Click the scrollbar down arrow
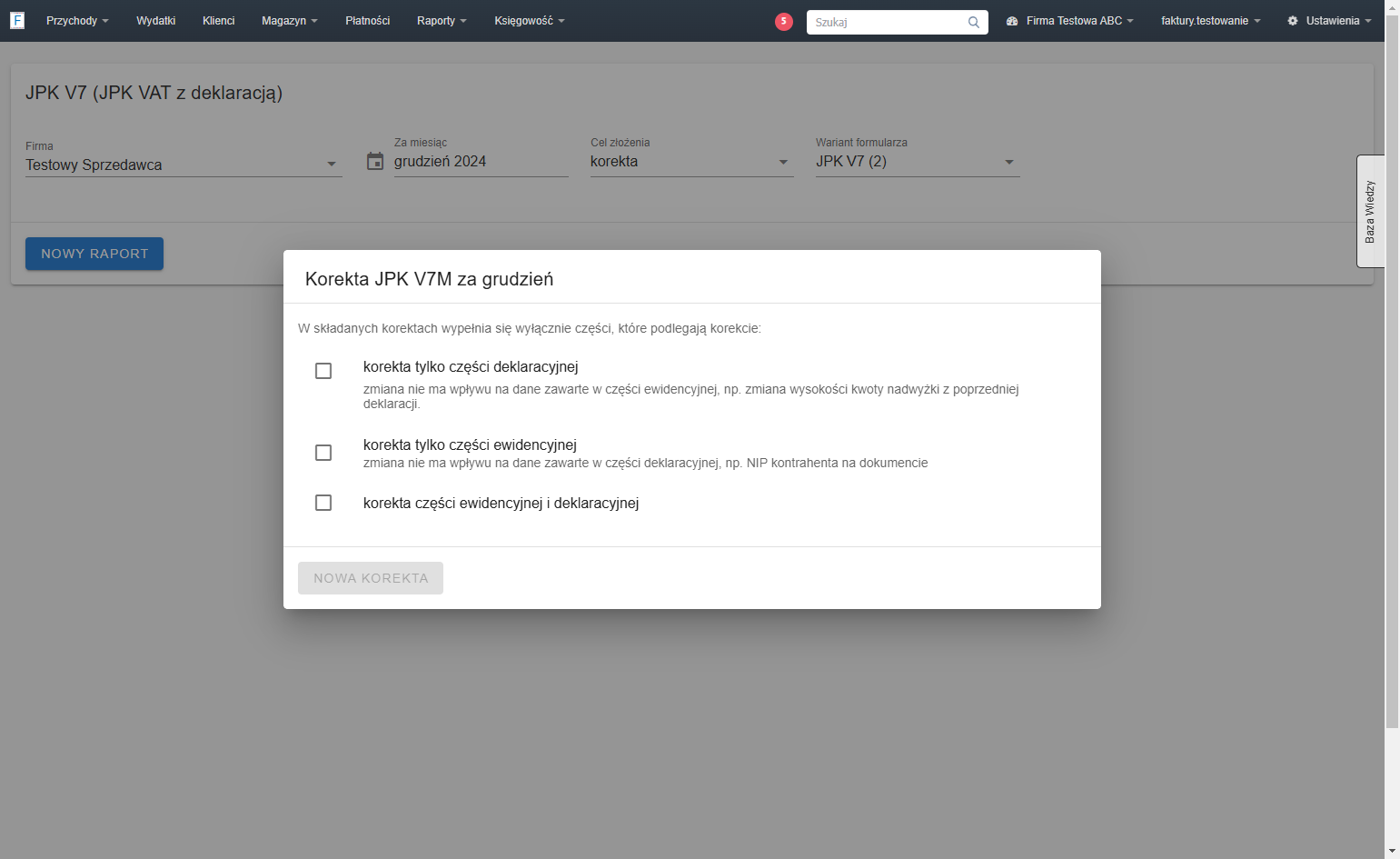 (x=1392, y=852)
